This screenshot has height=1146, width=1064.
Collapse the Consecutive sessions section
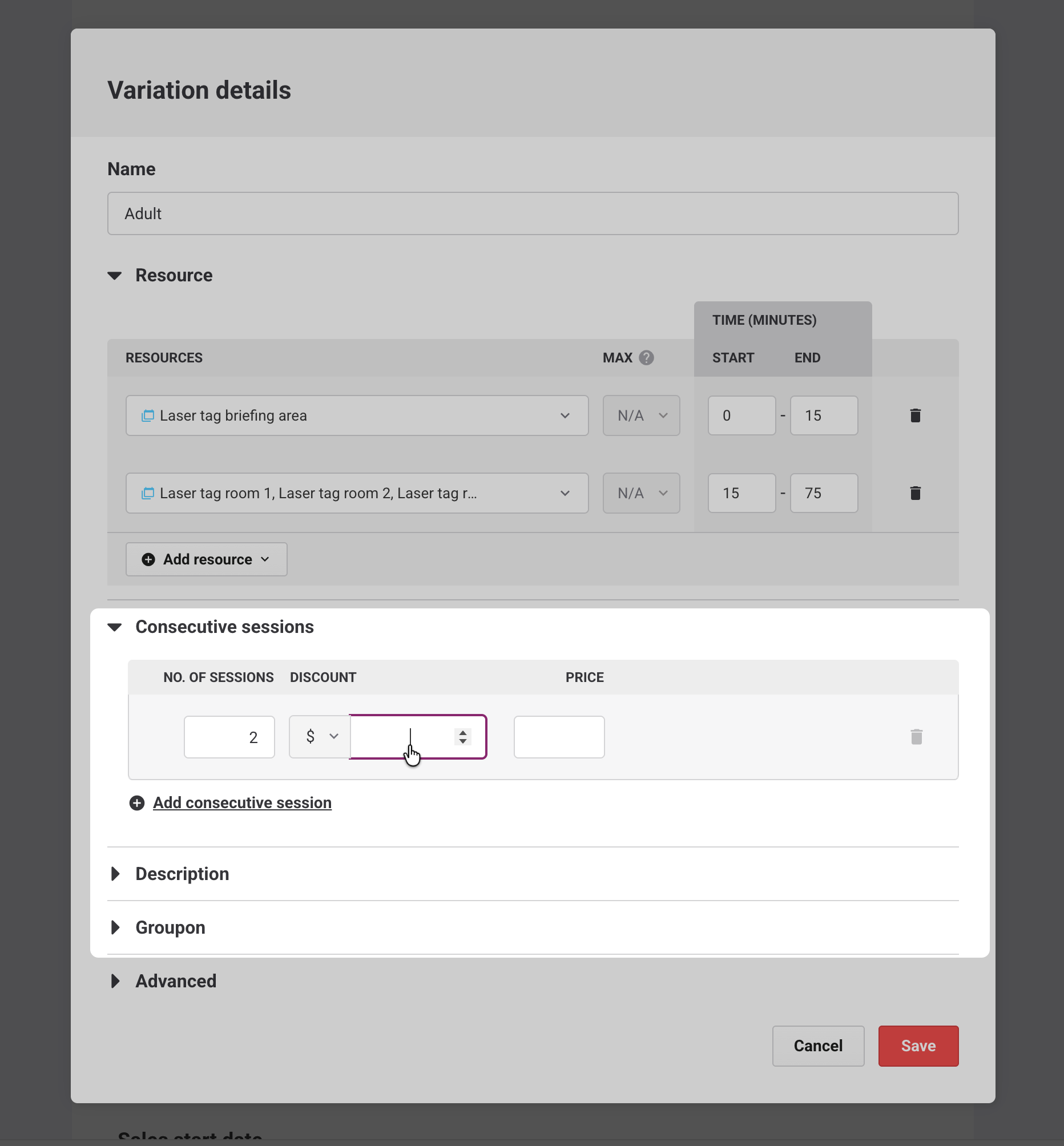[x=115, y=627]
